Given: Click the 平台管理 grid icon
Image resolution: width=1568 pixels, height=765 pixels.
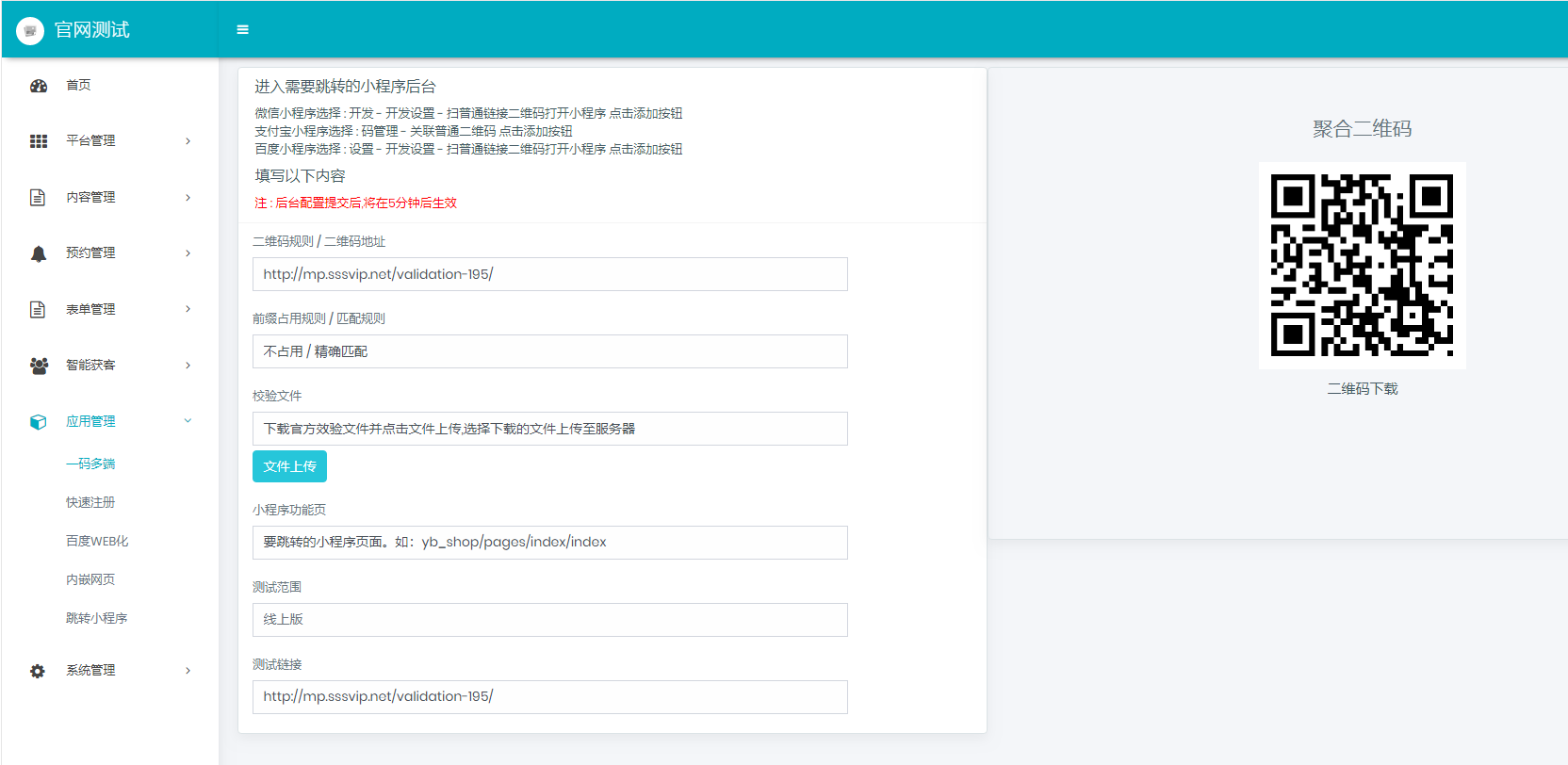Looking at the screenshot, I should pos(39,141).
